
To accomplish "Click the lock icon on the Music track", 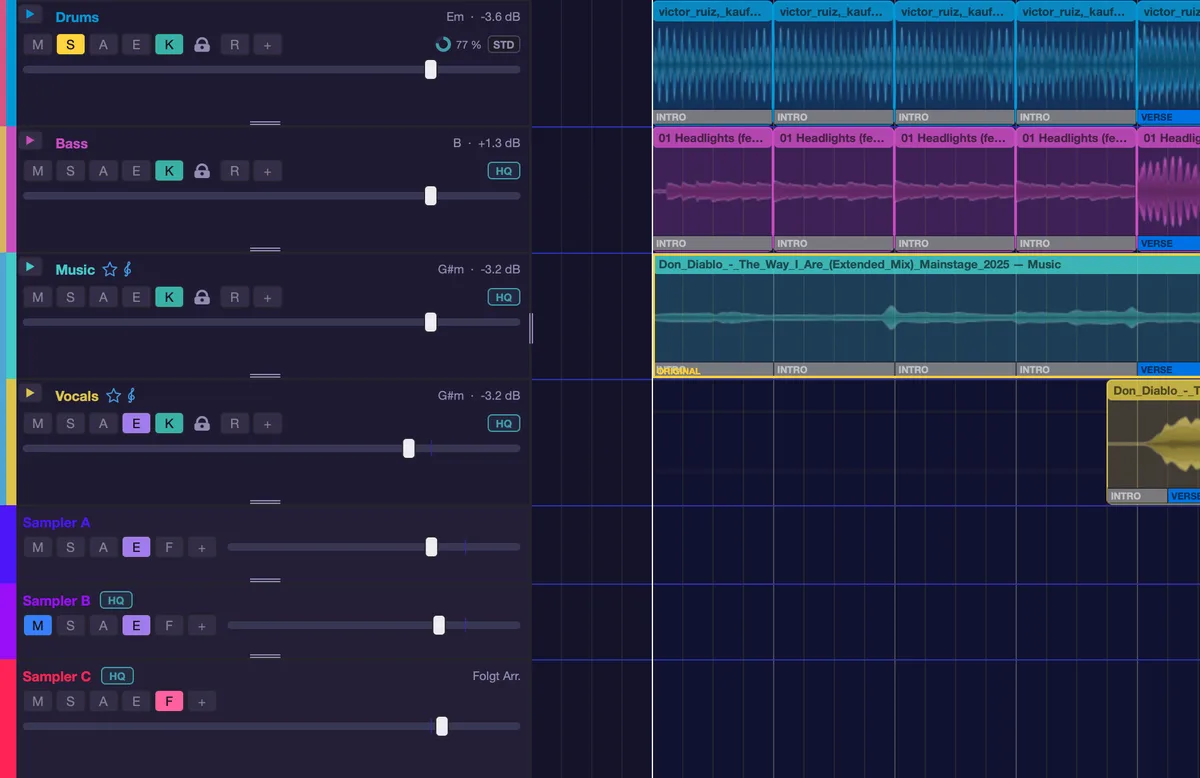I will [x=202, y=297].
